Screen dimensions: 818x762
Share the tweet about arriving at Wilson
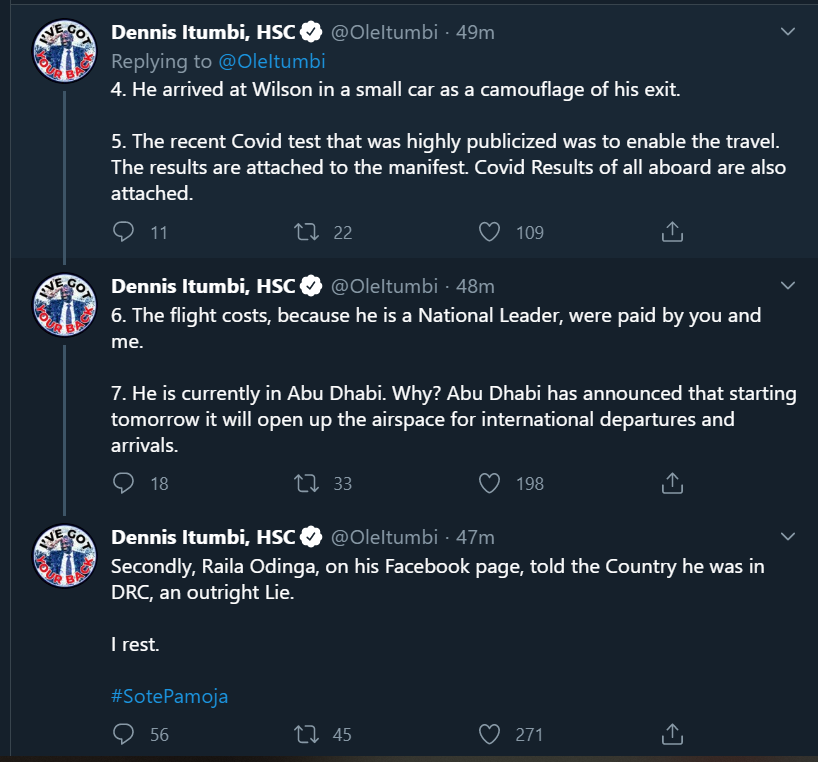(673, 232)
